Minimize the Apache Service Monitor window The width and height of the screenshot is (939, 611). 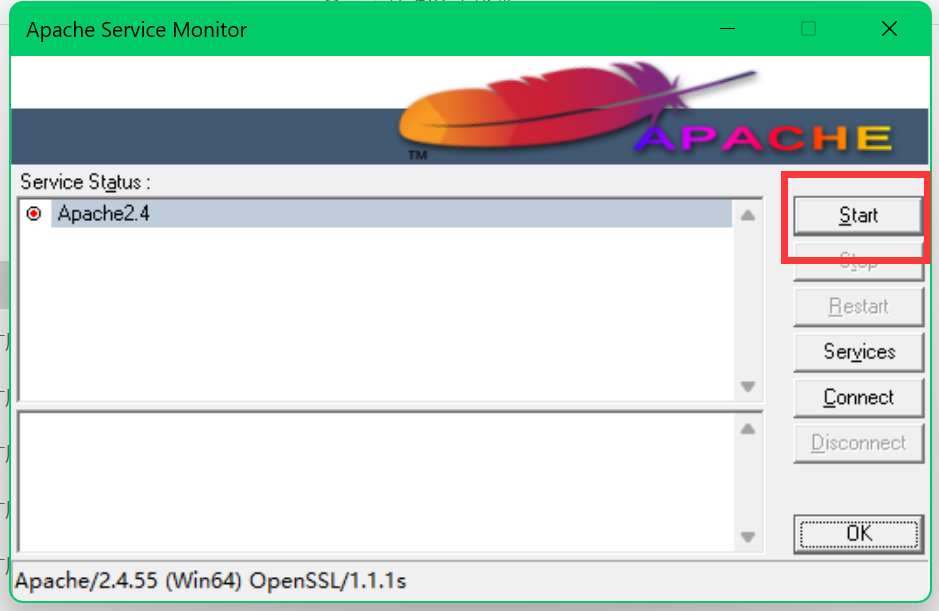(727, 29)
